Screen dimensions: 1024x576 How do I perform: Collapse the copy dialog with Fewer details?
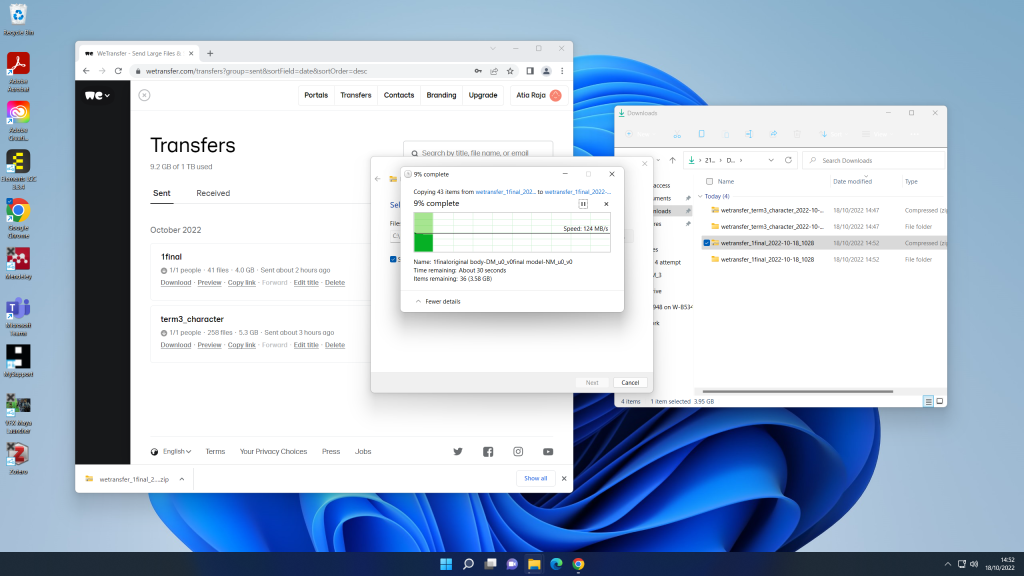click(x=438, y=302)
